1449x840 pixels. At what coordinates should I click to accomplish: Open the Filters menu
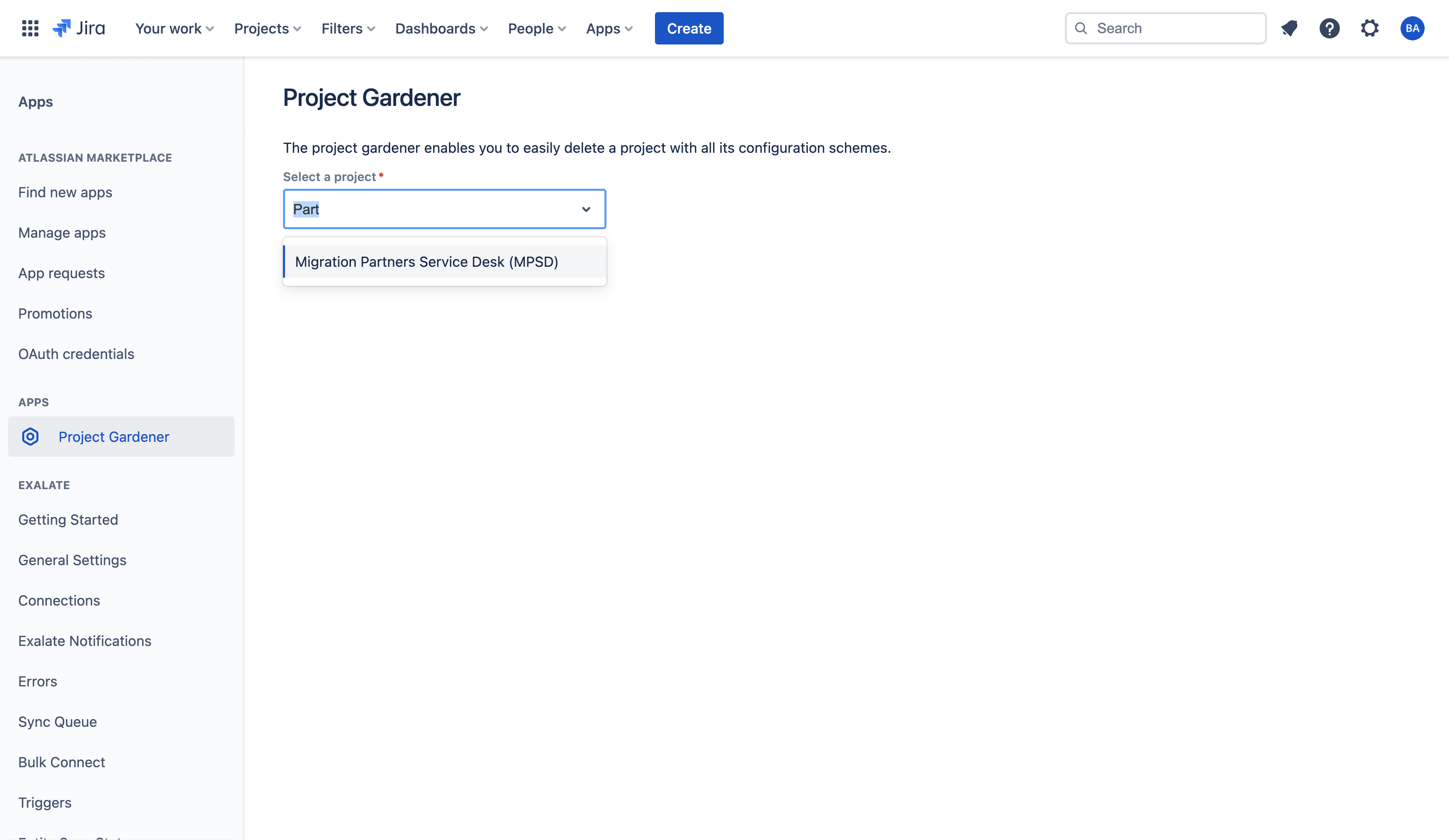click(x=348, y=28)
